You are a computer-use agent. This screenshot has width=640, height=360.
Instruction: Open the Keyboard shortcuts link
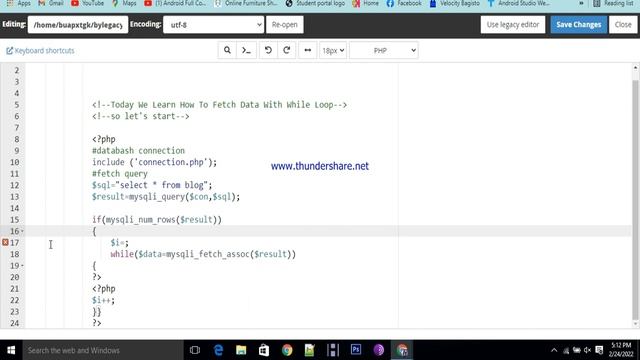coord(40,51)
